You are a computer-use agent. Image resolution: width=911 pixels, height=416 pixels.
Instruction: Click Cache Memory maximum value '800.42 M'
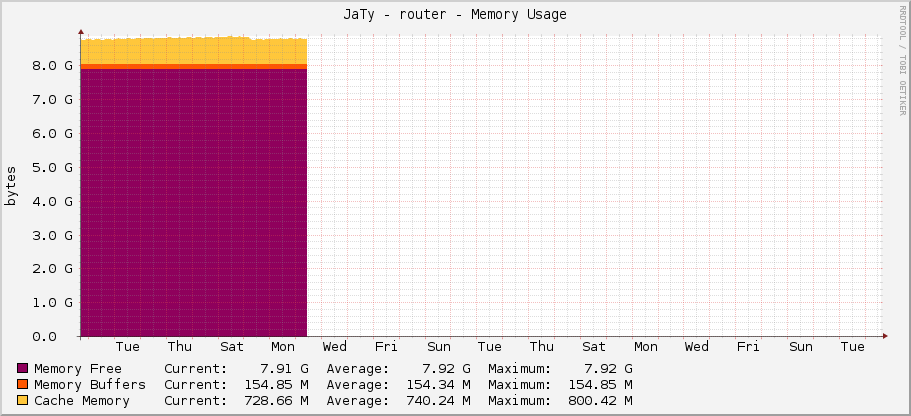tap(601, 401)
